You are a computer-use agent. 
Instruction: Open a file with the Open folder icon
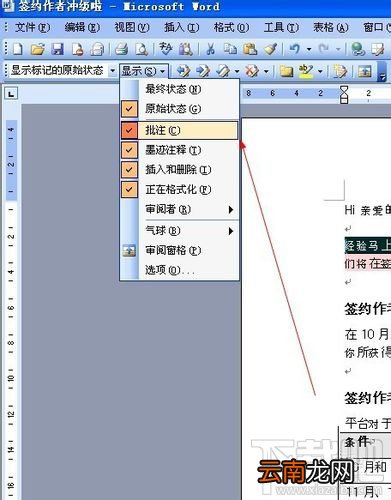[38, 49]
